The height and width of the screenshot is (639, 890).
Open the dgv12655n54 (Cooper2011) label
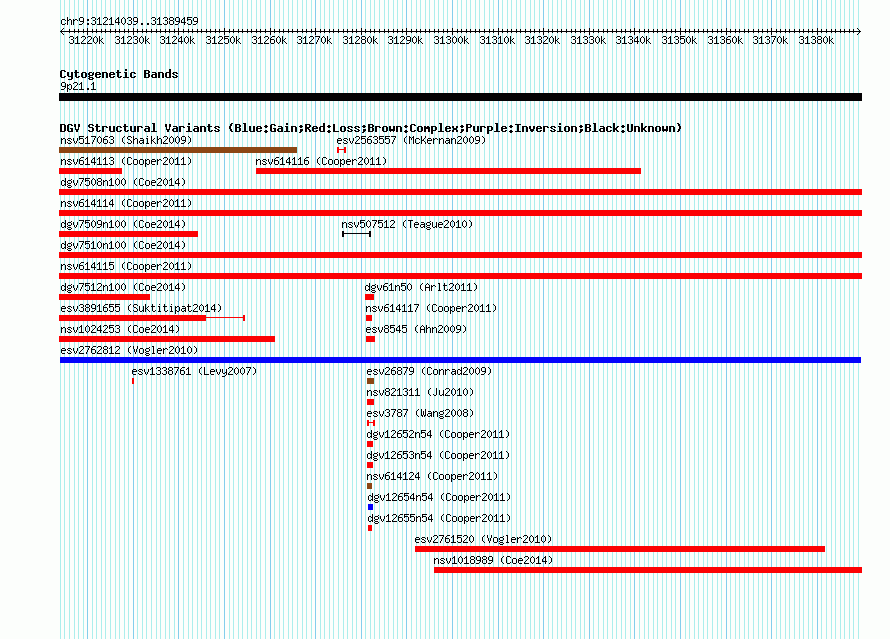coord(439,518)
